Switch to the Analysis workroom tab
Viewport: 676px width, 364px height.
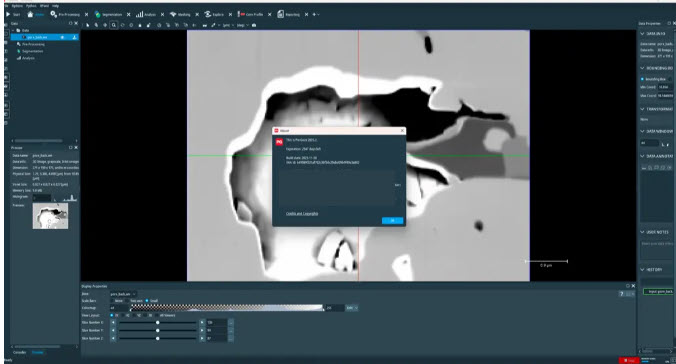click(146, 15)
